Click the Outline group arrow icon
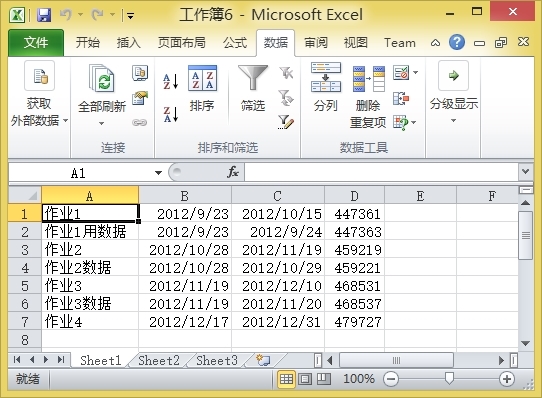542x398 pixels. (454, 76)
